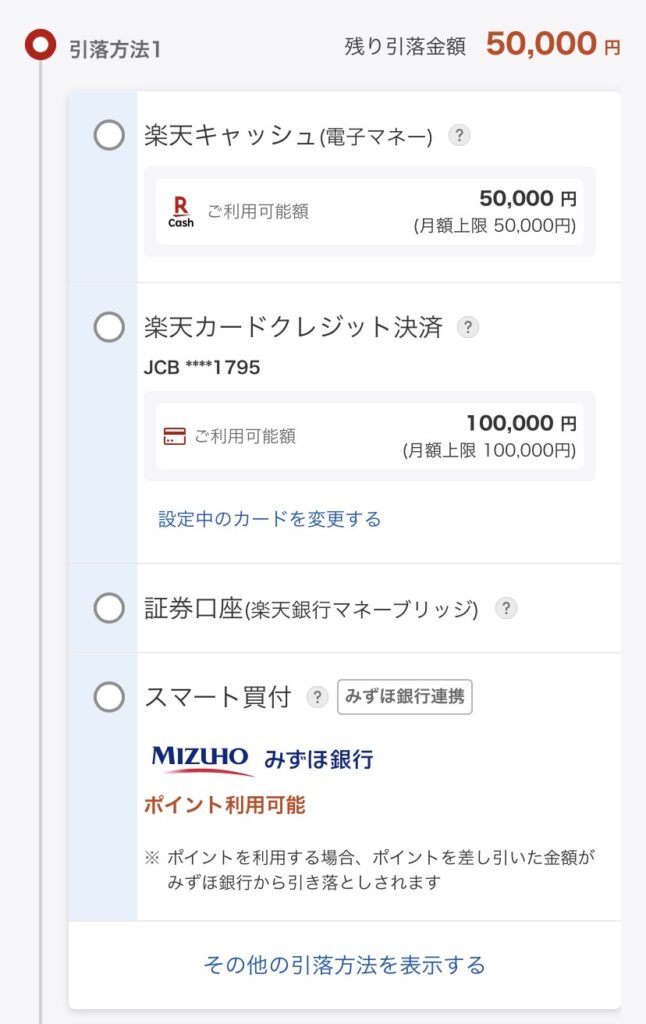This screenshot has height=1024, width=646.
Task: Click the 引落方法1 heading
Action: coord(115,47)
